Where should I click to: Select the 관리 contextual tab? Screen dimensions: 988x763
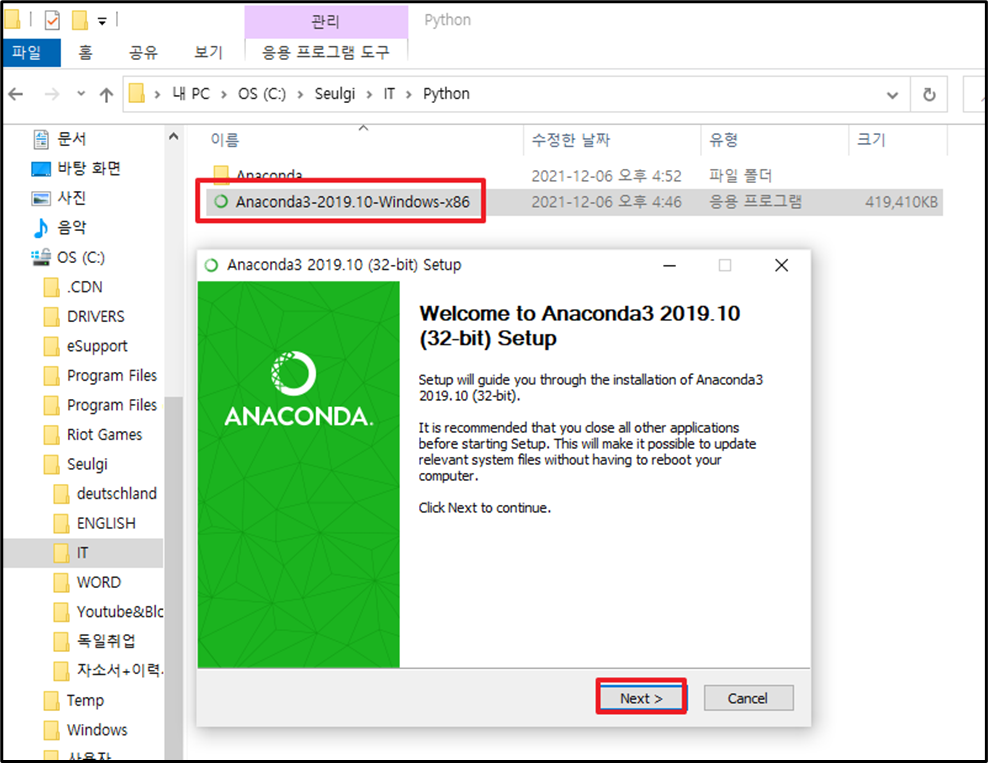326,22
